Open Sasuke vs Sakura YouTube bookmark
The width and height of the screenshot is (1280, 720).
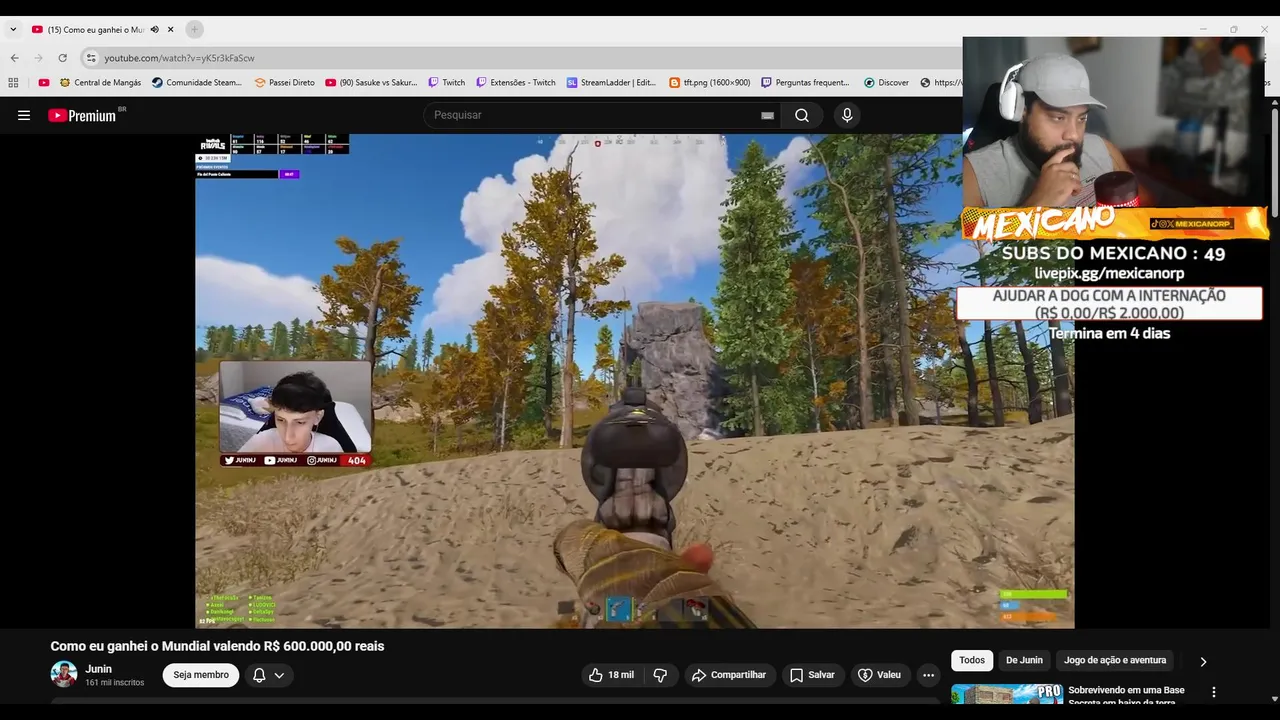[371, 83]
